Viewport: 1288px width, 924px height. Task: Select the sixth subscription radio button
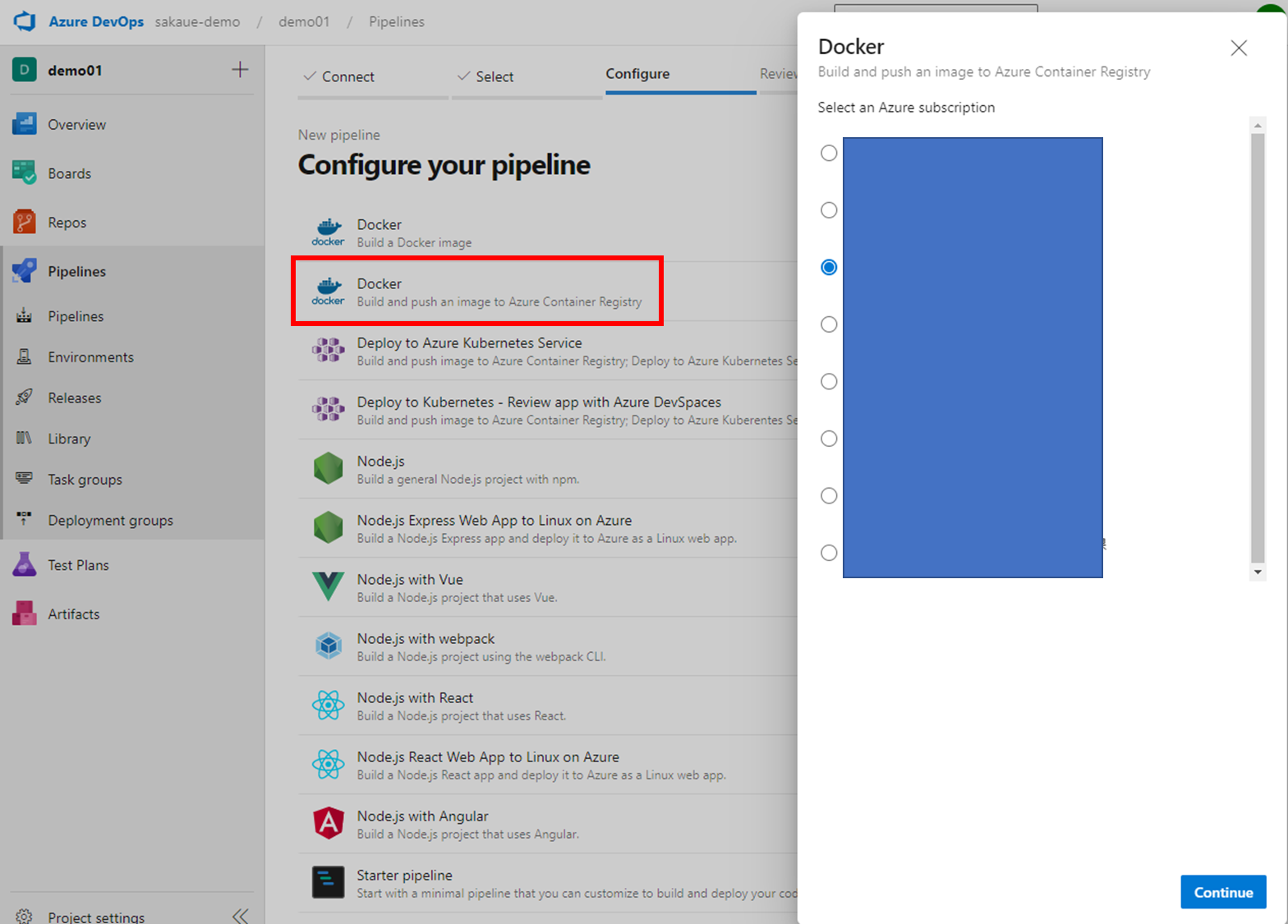point(829,439)
